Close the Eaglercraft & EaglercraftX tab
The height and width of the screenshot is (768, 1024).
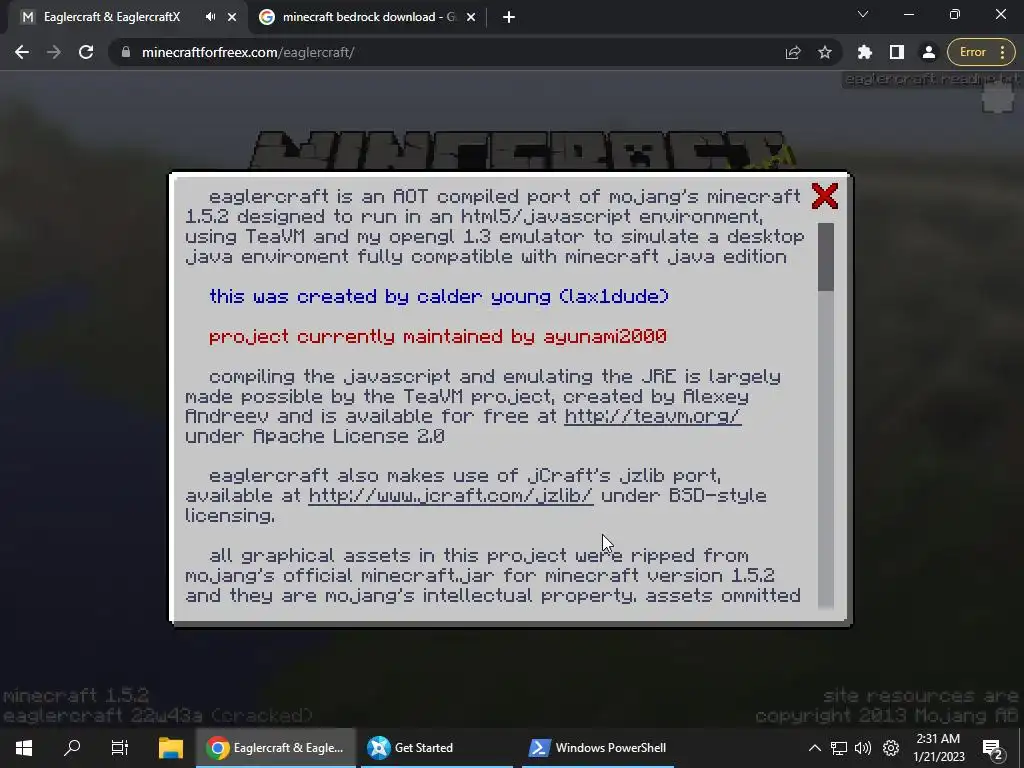coord(232,17)
